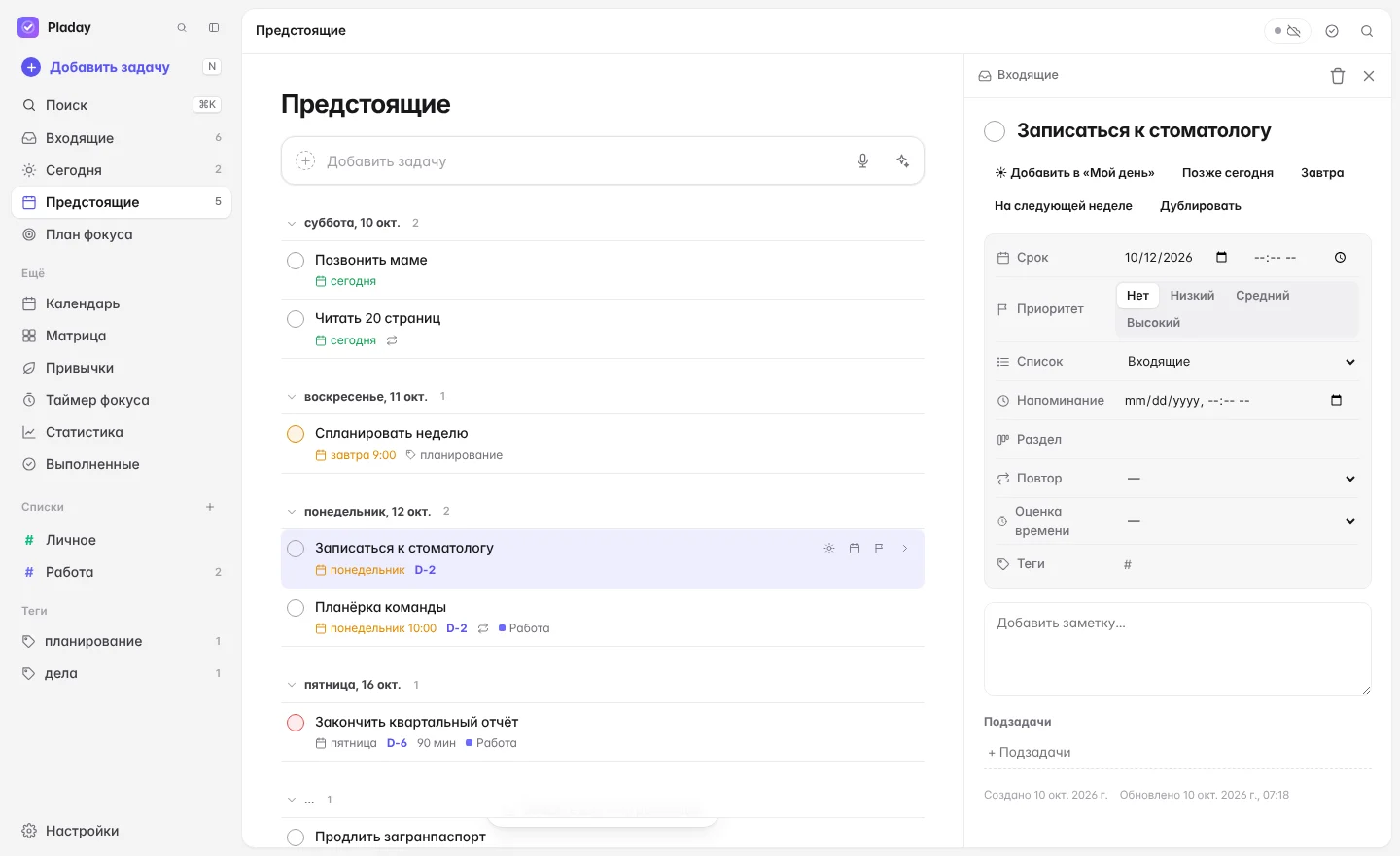Collapse the воскресенье, 11 окт. group

click(x=291, y=397)
